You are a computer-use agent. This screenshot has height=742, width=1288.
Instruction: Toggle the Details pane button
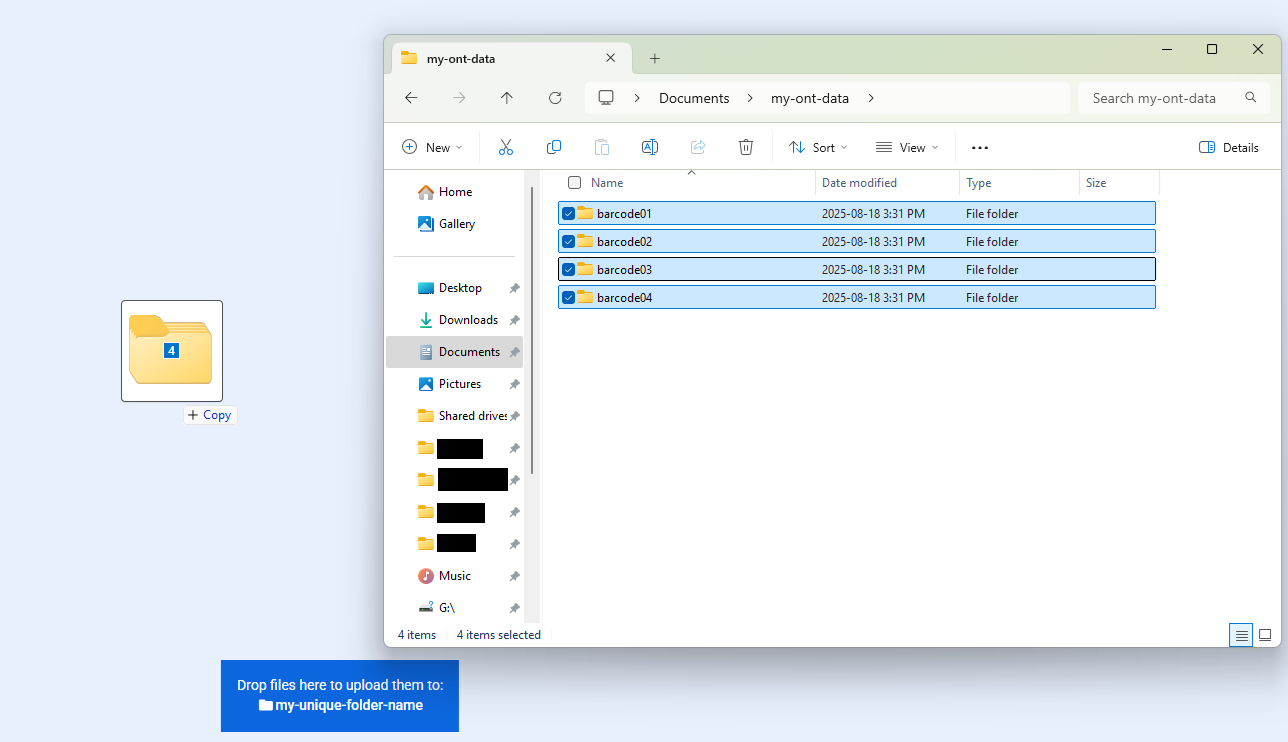click(x=1229, y=147)
